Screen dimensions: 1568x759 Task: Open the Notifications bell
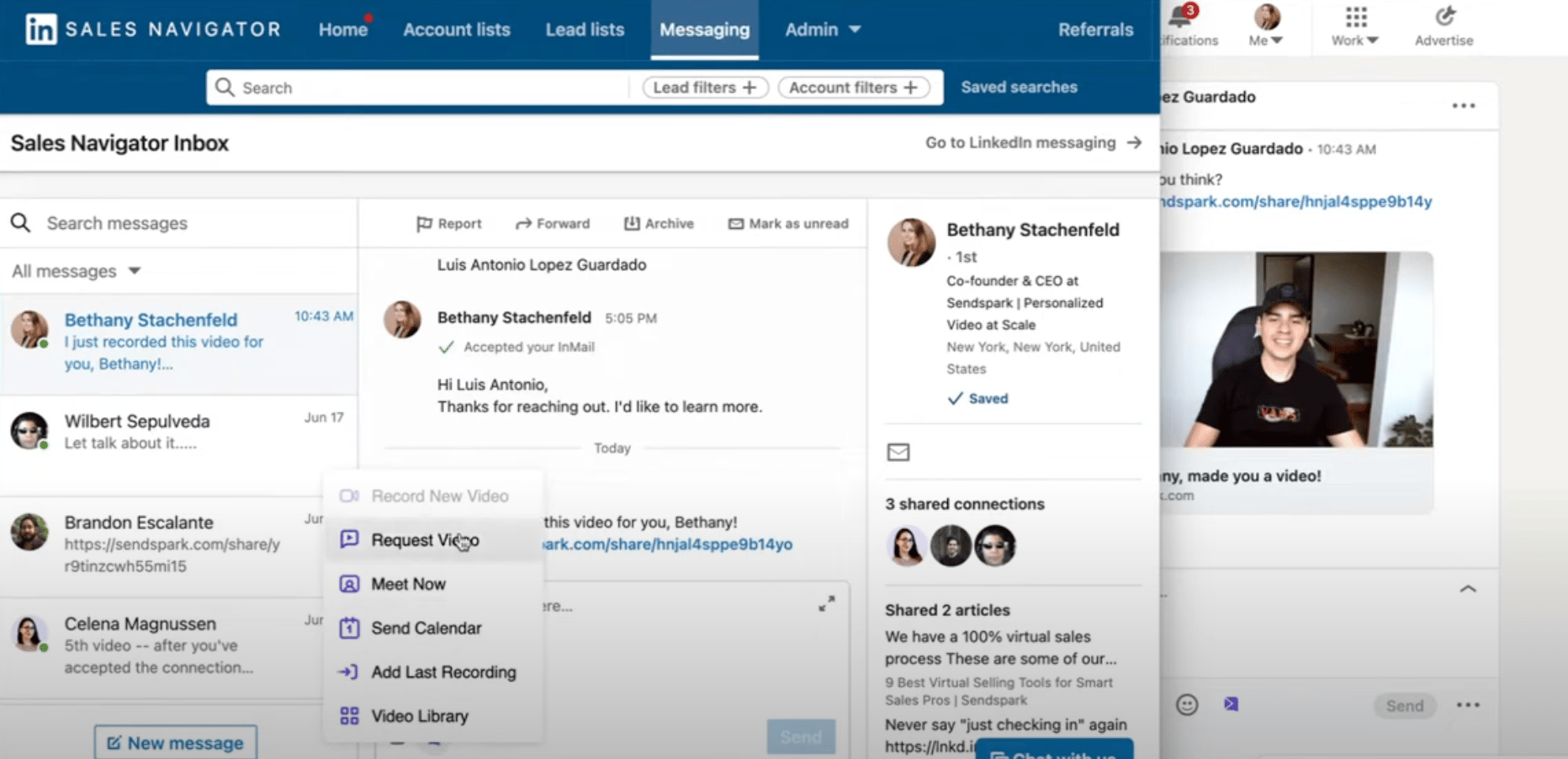[x=1181, y=17]
